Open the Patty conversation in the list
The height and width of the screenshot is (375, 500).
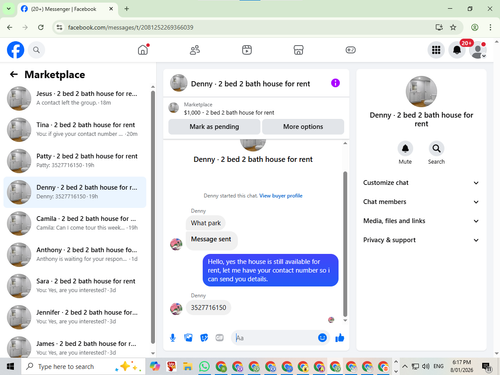coord(75,161)
